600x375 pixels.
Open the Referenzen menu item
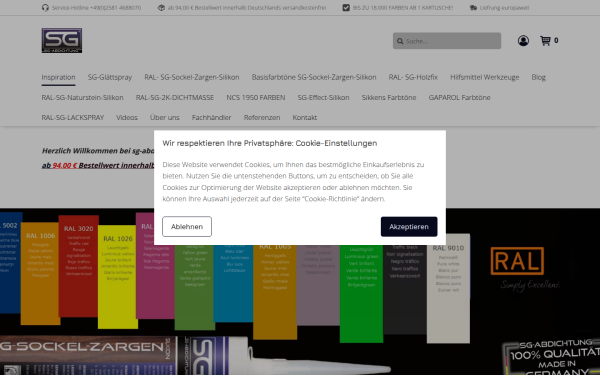point(262,117)
